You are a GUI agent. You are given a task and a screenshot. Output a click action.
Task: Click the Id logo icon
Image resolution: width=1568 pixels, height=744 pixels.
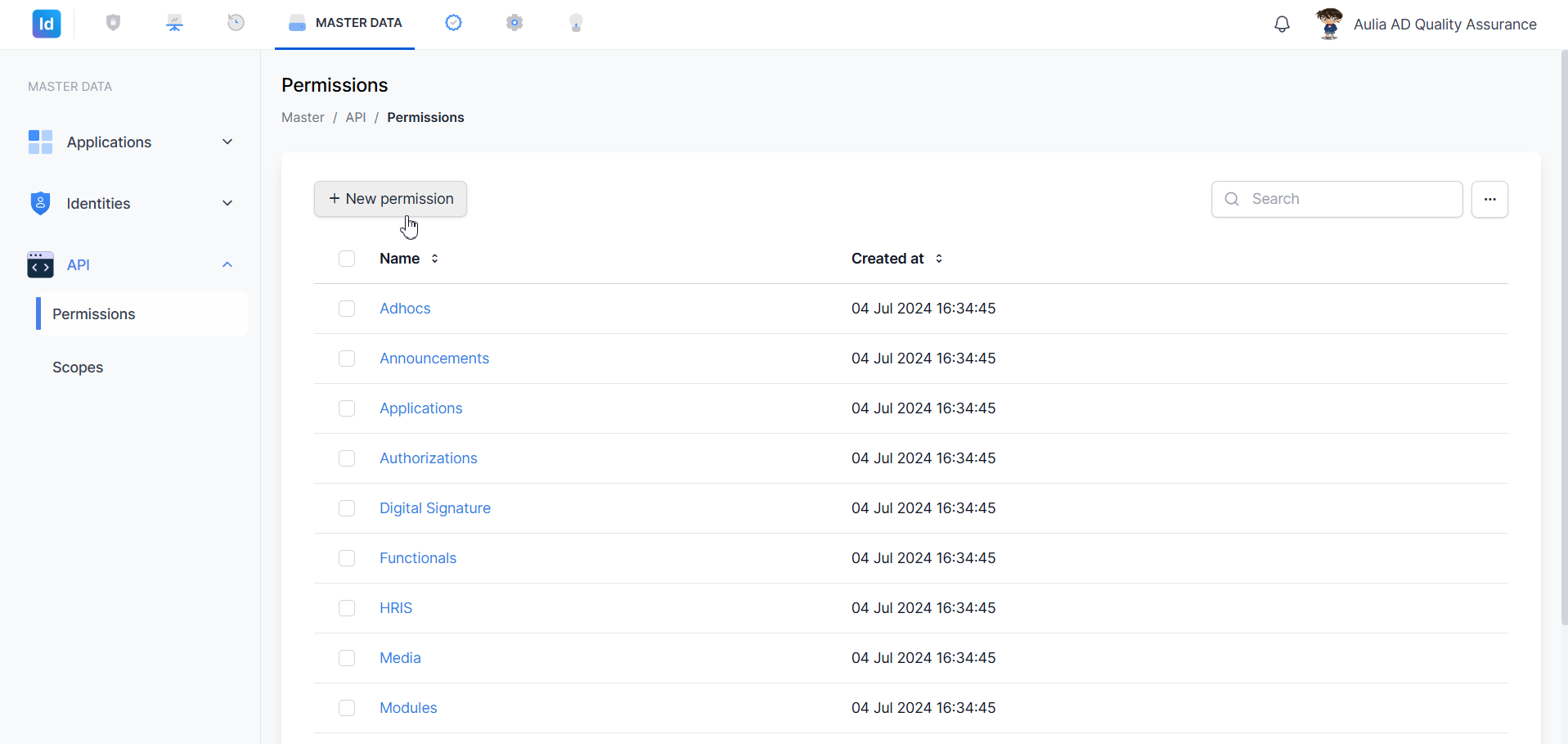point(47,24)
